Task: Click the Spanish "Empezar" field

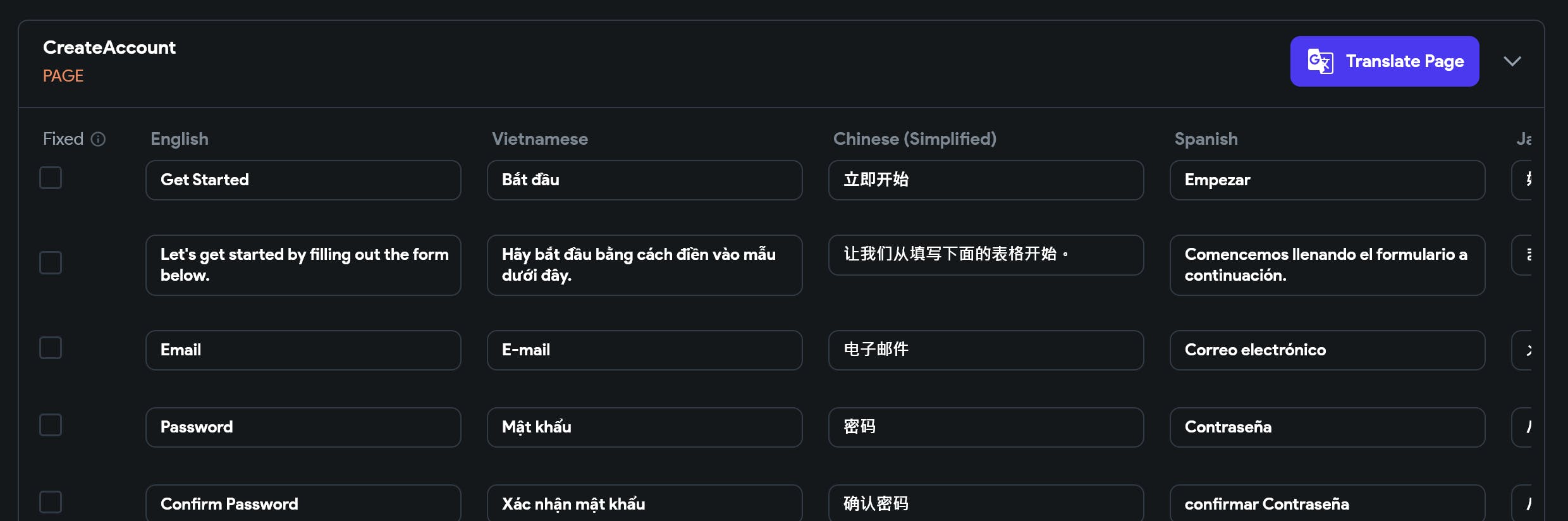Action: [1327, 180]
